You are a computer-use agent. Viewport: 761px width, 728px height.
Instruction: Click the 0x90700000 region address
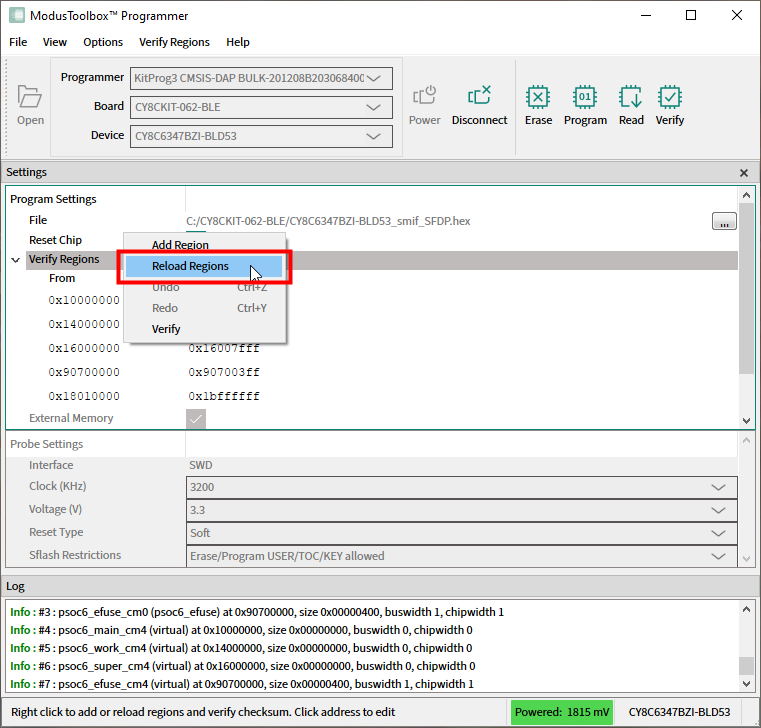click(84, 373)
